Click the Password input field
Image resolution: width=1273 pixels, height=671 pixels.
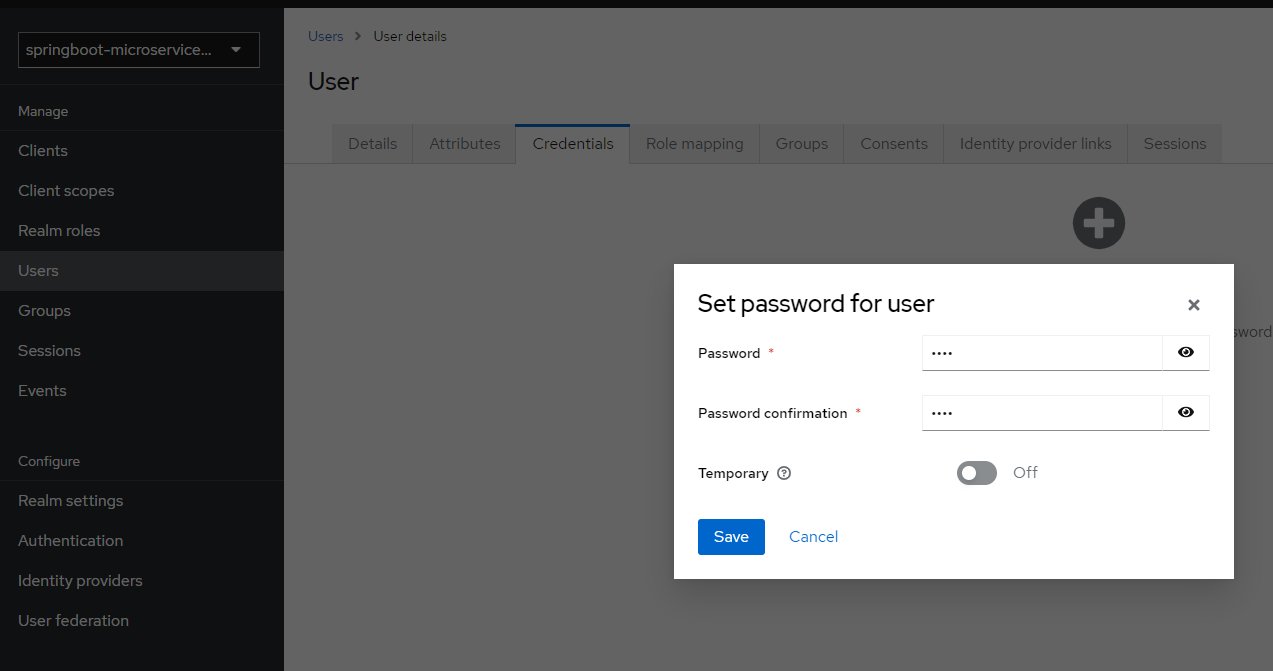coord(1042,353)
